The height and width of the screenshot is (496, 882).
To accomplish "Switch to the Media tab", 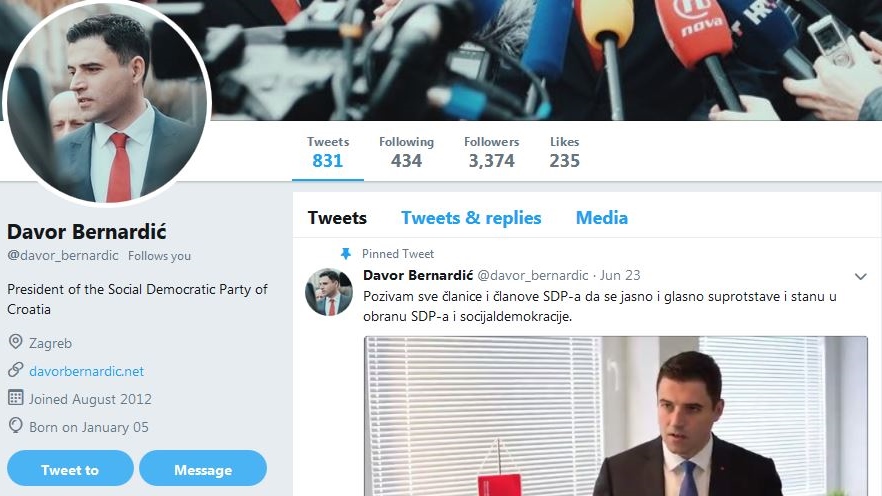I will pyautogui.click(x=602, y=218).
